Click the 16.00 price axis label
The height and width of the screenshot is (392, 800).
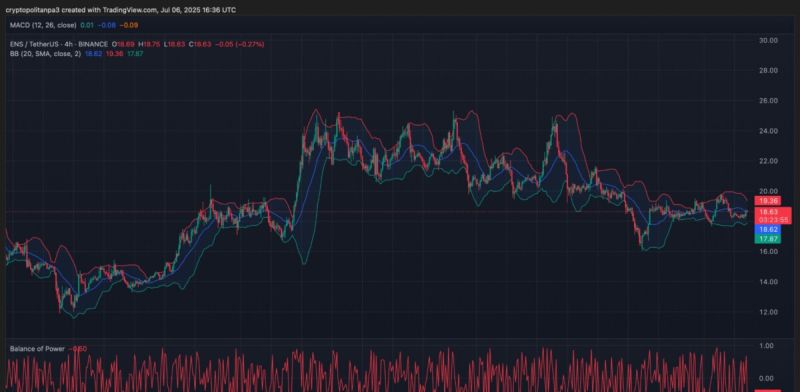click(768, 251)
